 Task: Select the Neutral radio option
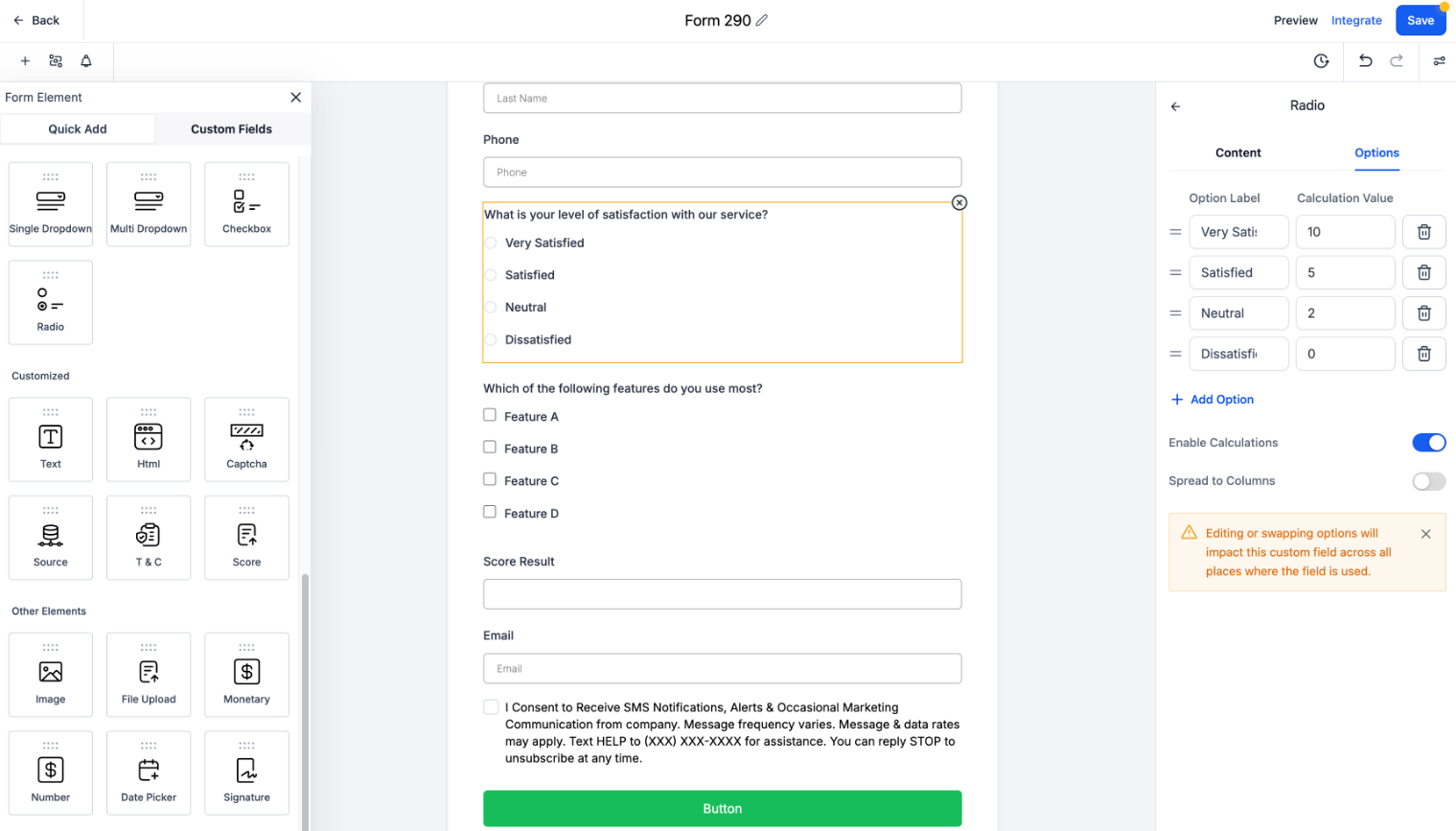point(491,308)
